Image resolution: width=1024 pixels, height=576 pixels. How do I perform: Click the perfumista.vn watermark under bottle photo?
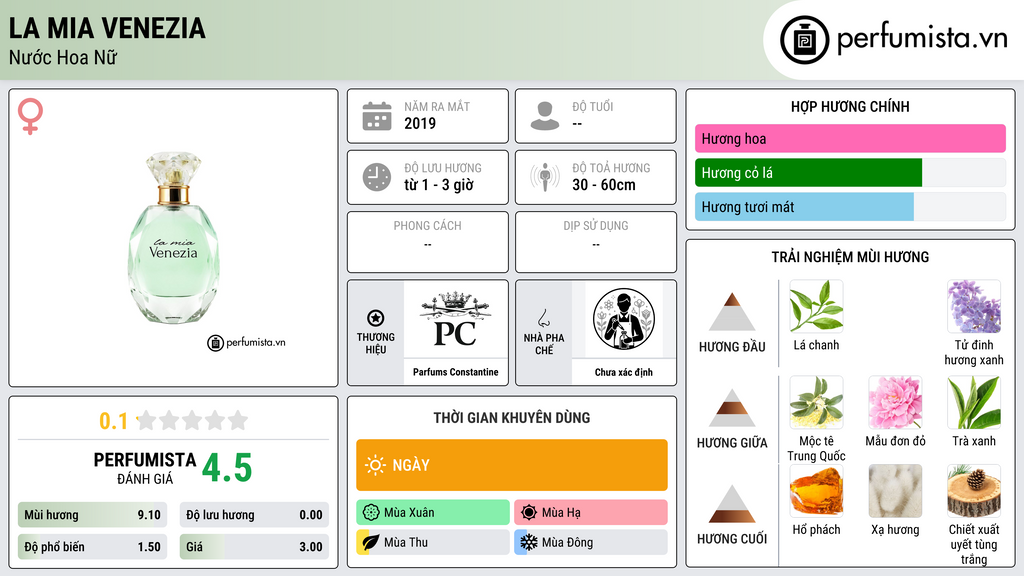pyautogui.click(x=246, y=342)
